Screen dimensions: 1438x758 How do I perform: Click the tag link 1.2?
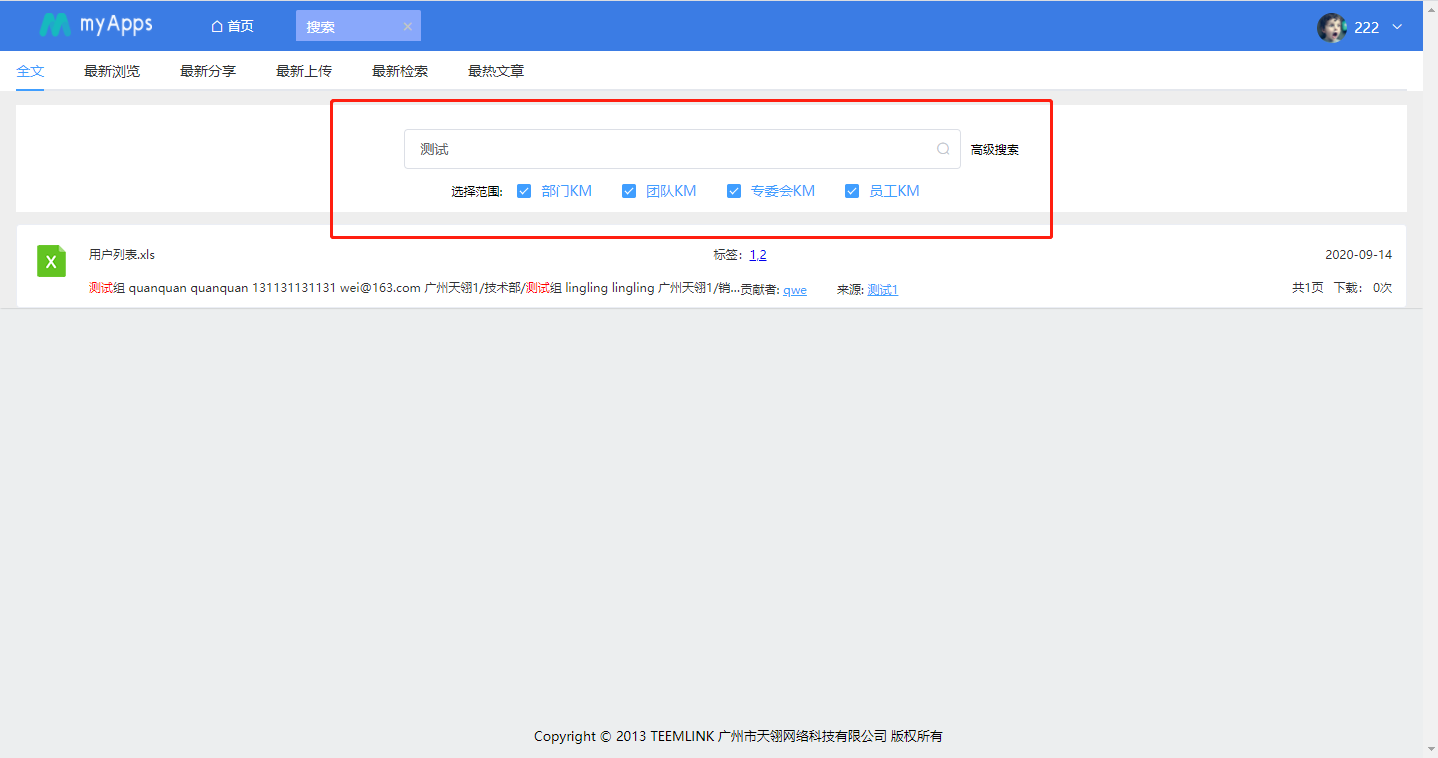pyautogui.click(x=758, y=254)
